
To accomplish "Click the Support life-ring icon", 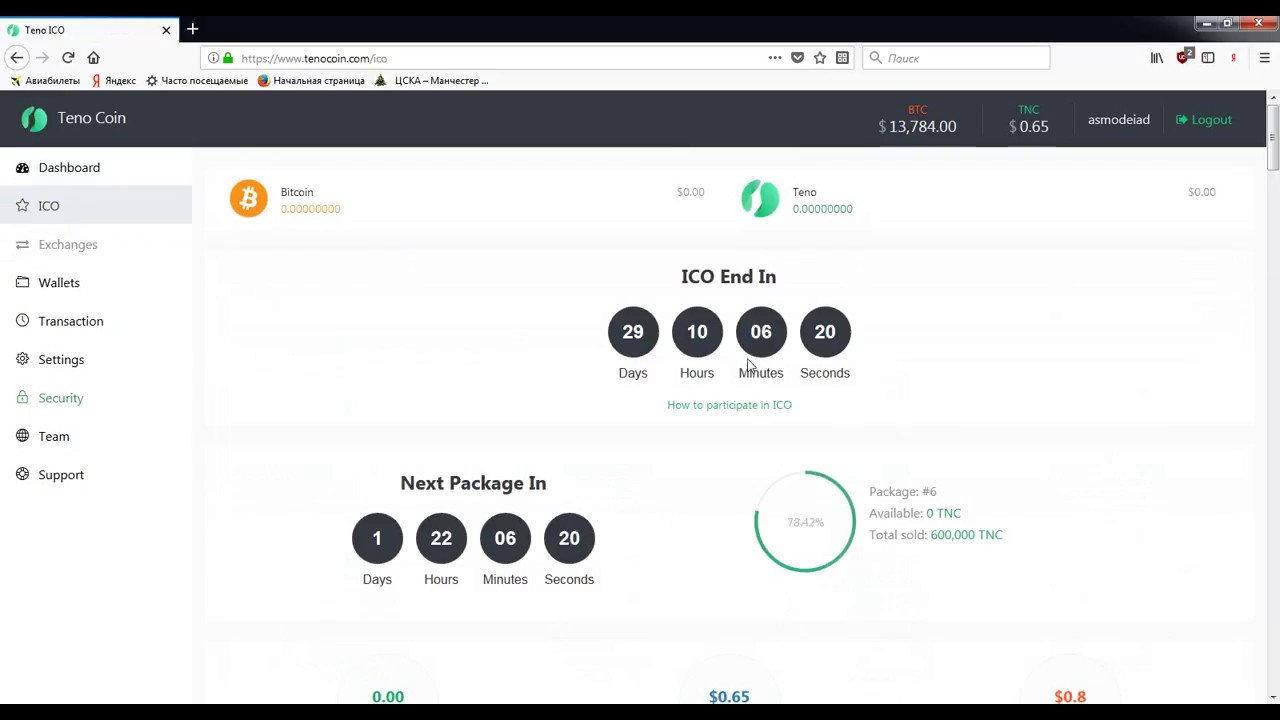I will pos(22,474).
